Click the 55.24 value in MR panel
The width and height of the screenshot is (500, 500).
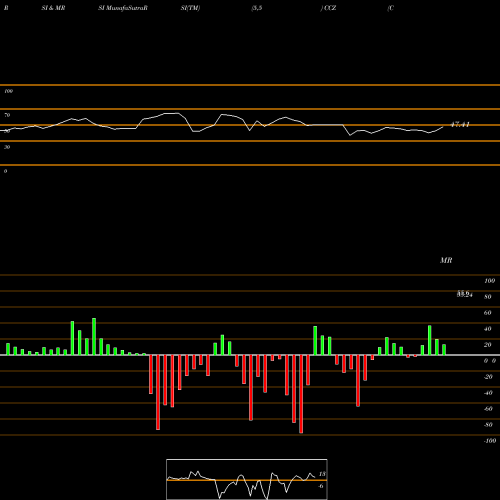(x=465, y=295)
